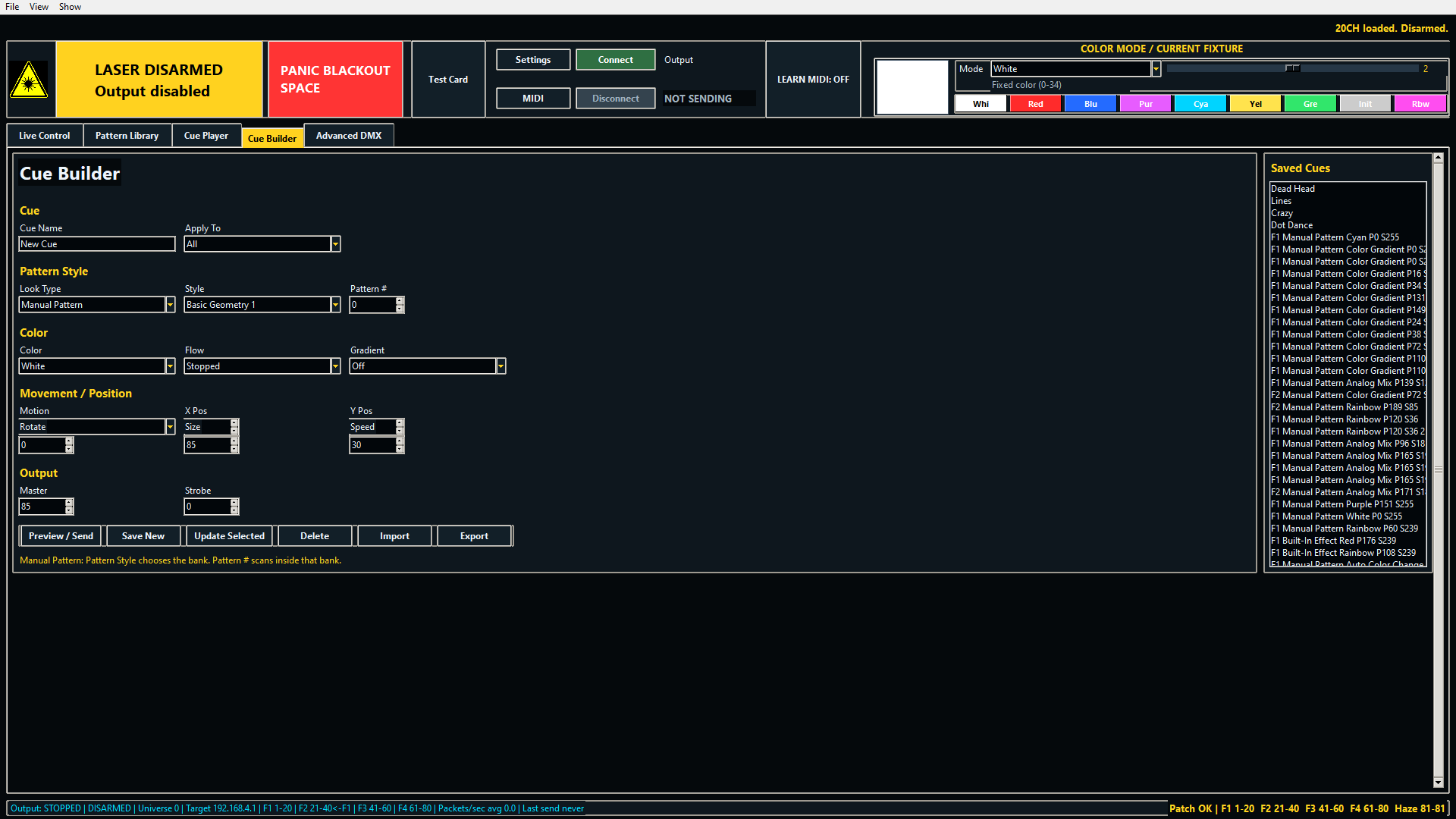Open the MIDI configuration button

[533, 99]
